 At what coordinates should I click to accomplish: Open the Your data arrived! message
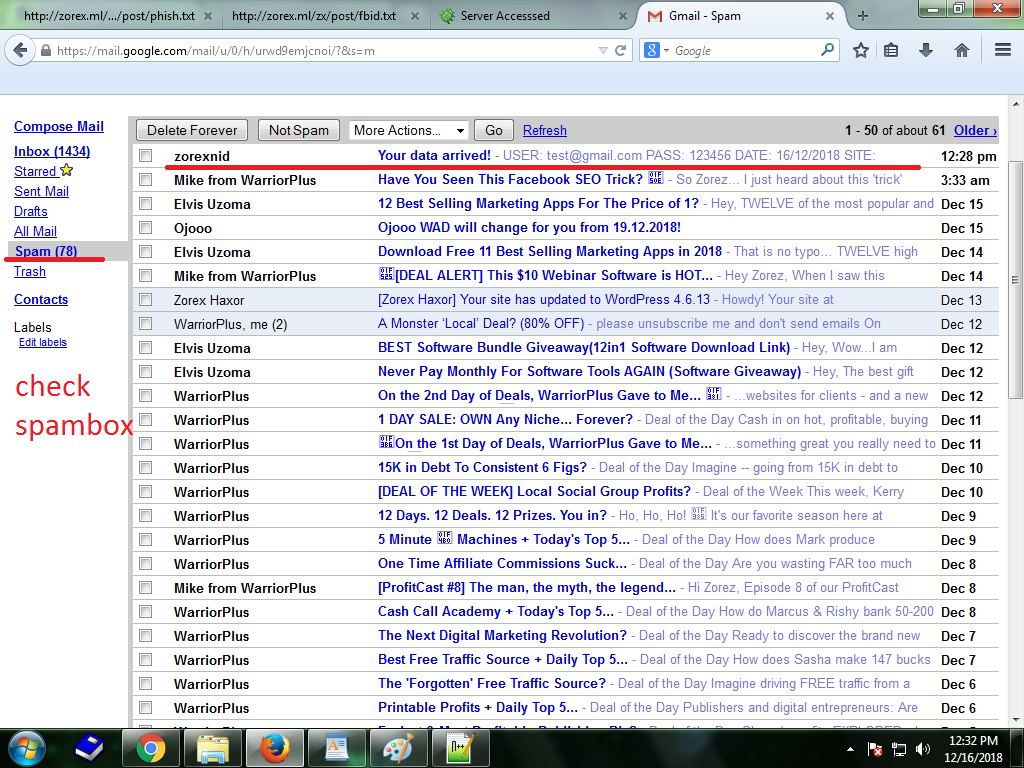434,155
